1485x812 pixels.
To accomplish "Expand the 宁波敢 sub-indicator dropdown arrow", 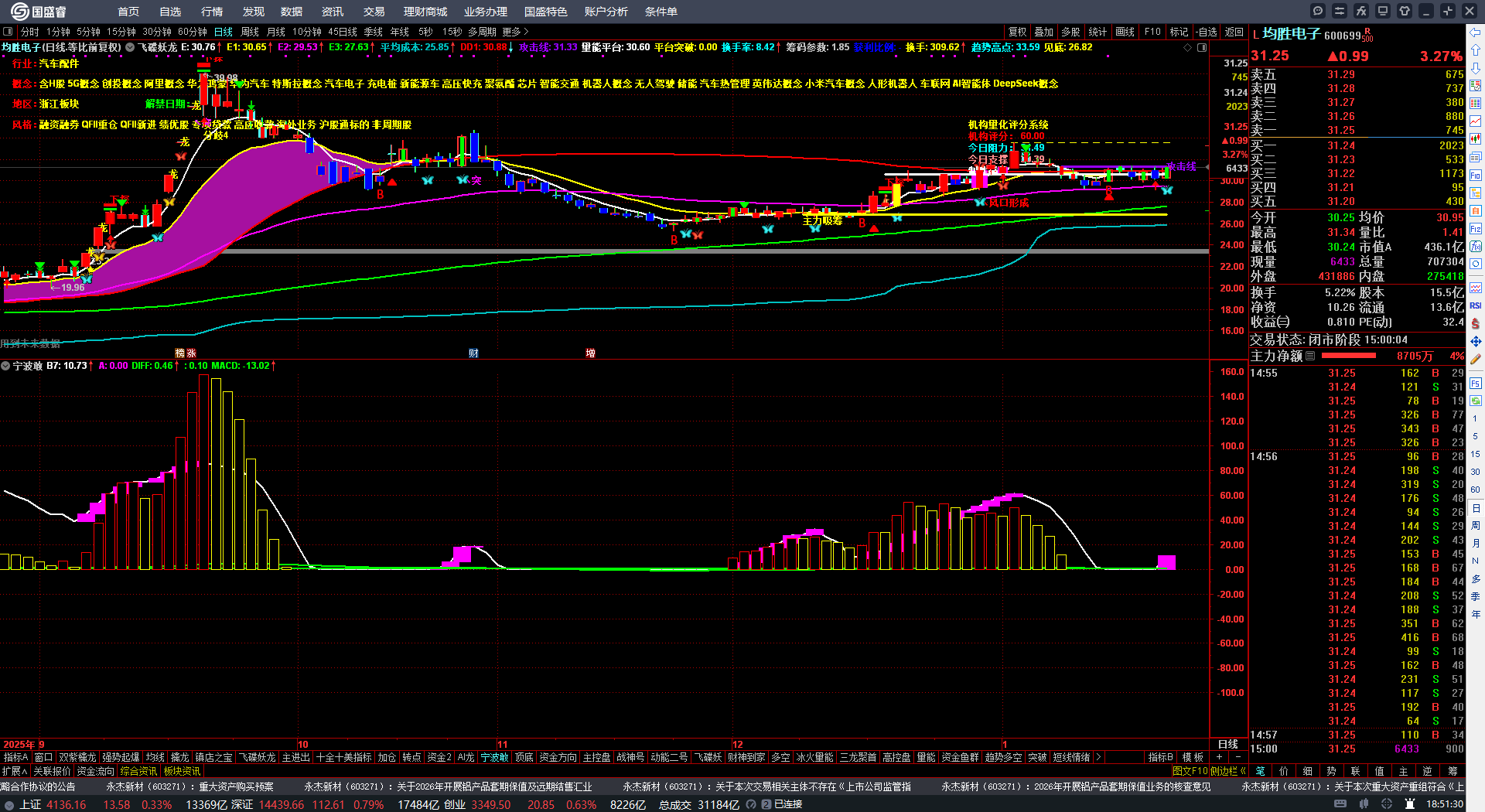I will (x=5, y=366).
